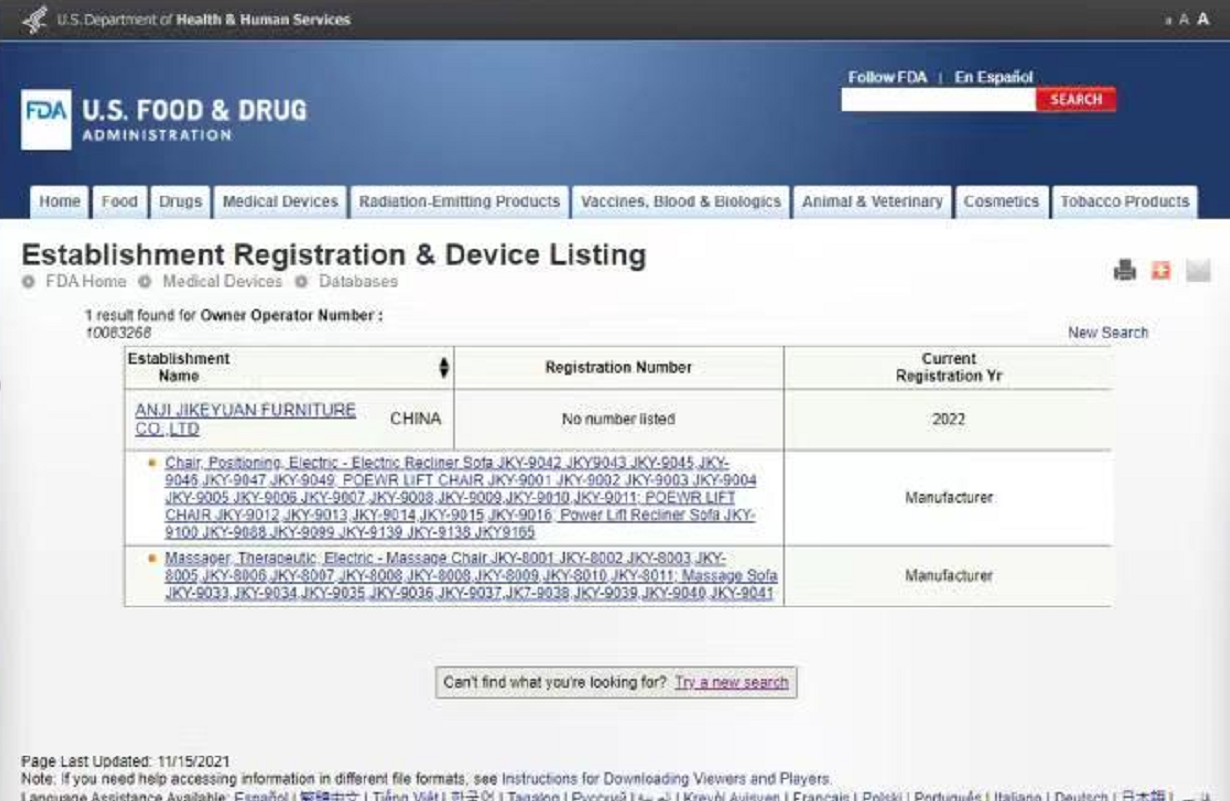Open the Radiation-Emitting Products tab
The image size is (1230, 801).
coord(459,202)
